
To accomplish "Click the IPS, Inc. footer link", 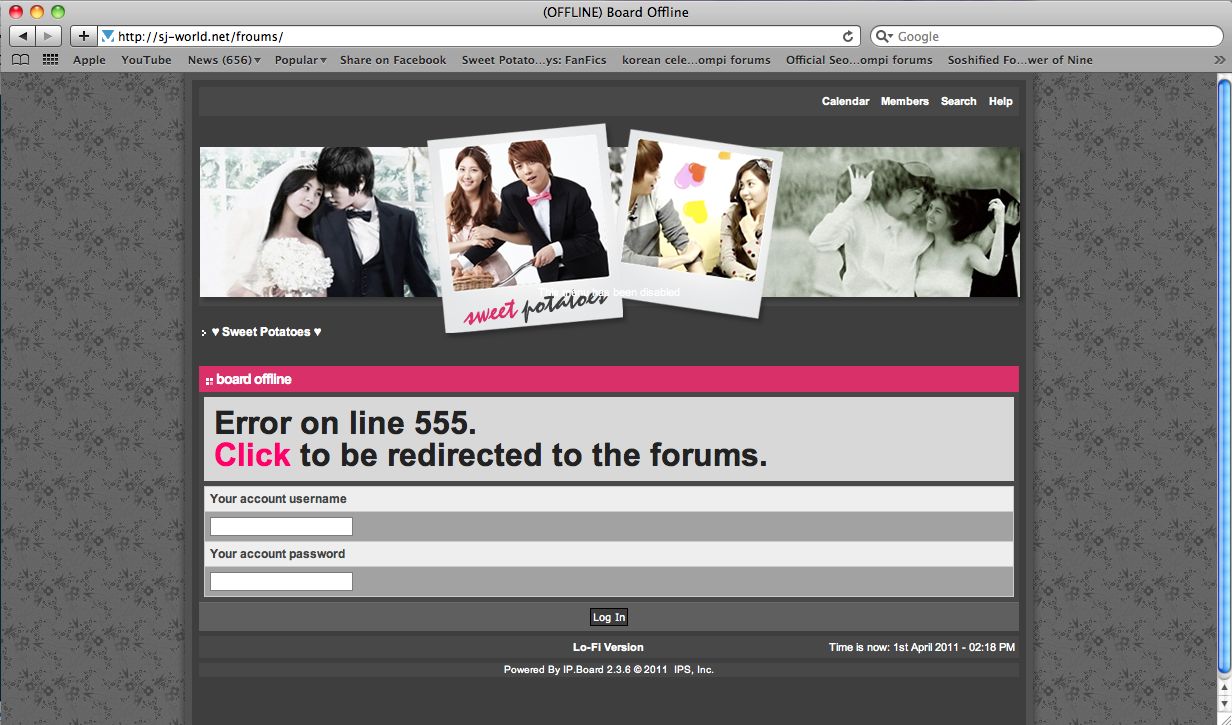I will 694,670.
